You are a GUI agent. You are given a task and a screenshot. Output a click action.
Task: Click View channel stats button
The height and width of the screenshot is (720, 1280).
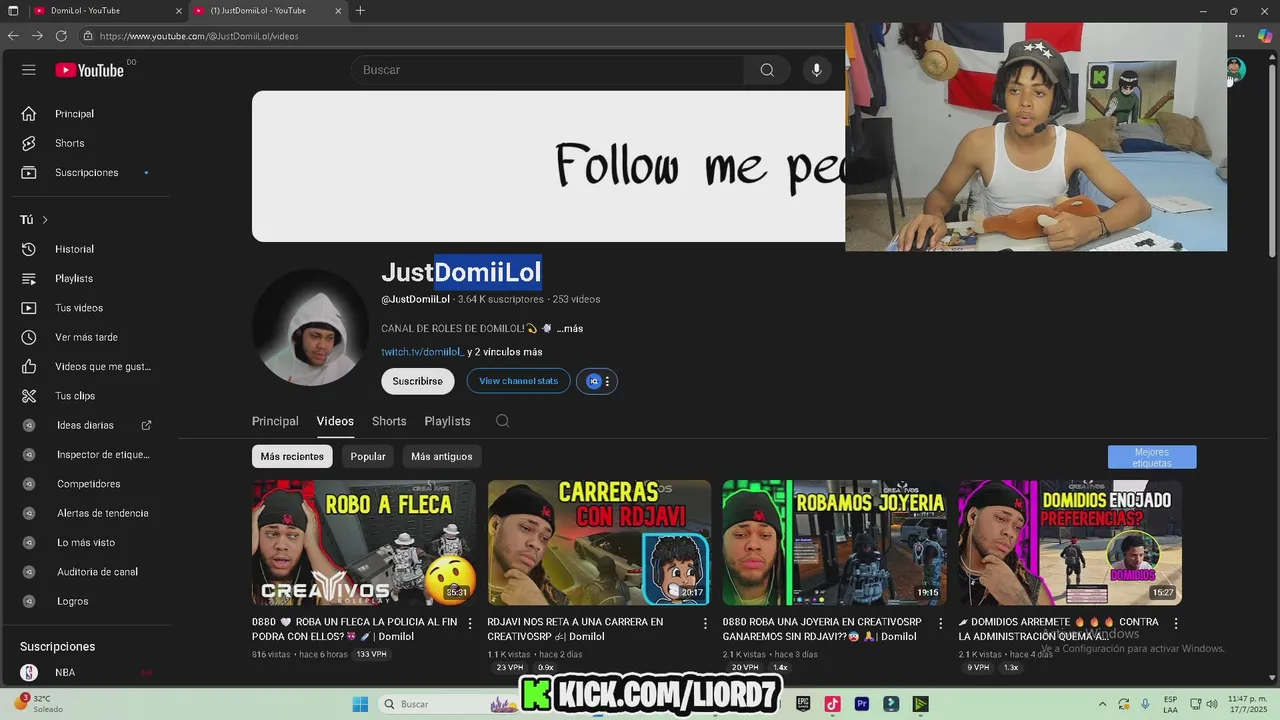coord(518,381)
